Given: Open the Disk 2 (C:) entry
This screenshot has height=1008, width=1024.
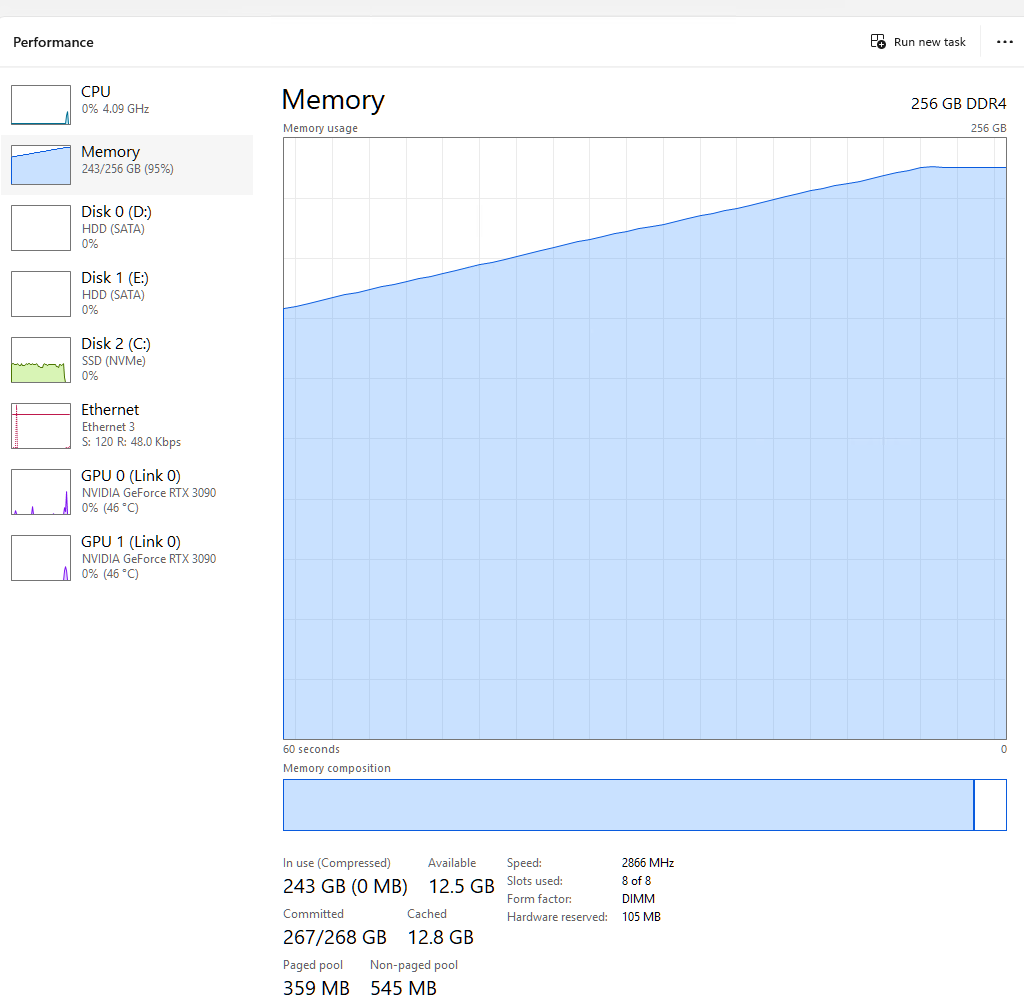Looking at the screenshot, I should tap(127, 360).
